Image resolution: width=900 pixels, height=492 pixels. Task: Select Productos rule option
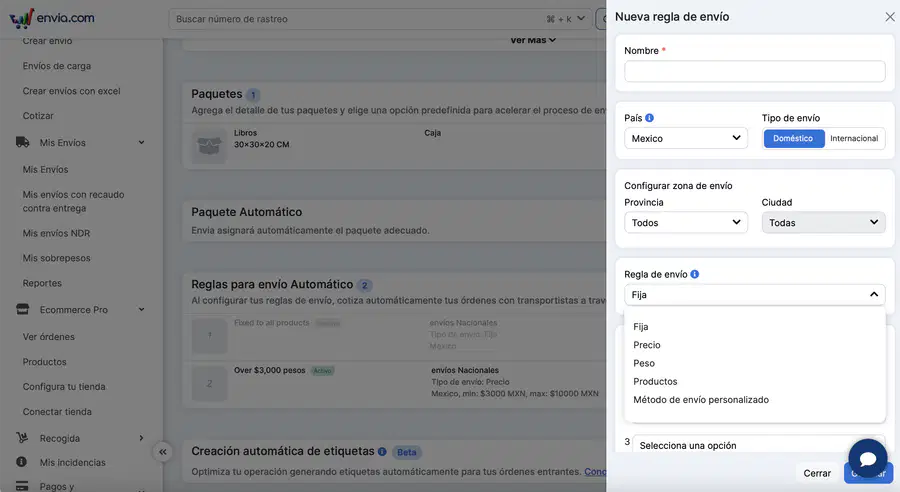point(655,382)
